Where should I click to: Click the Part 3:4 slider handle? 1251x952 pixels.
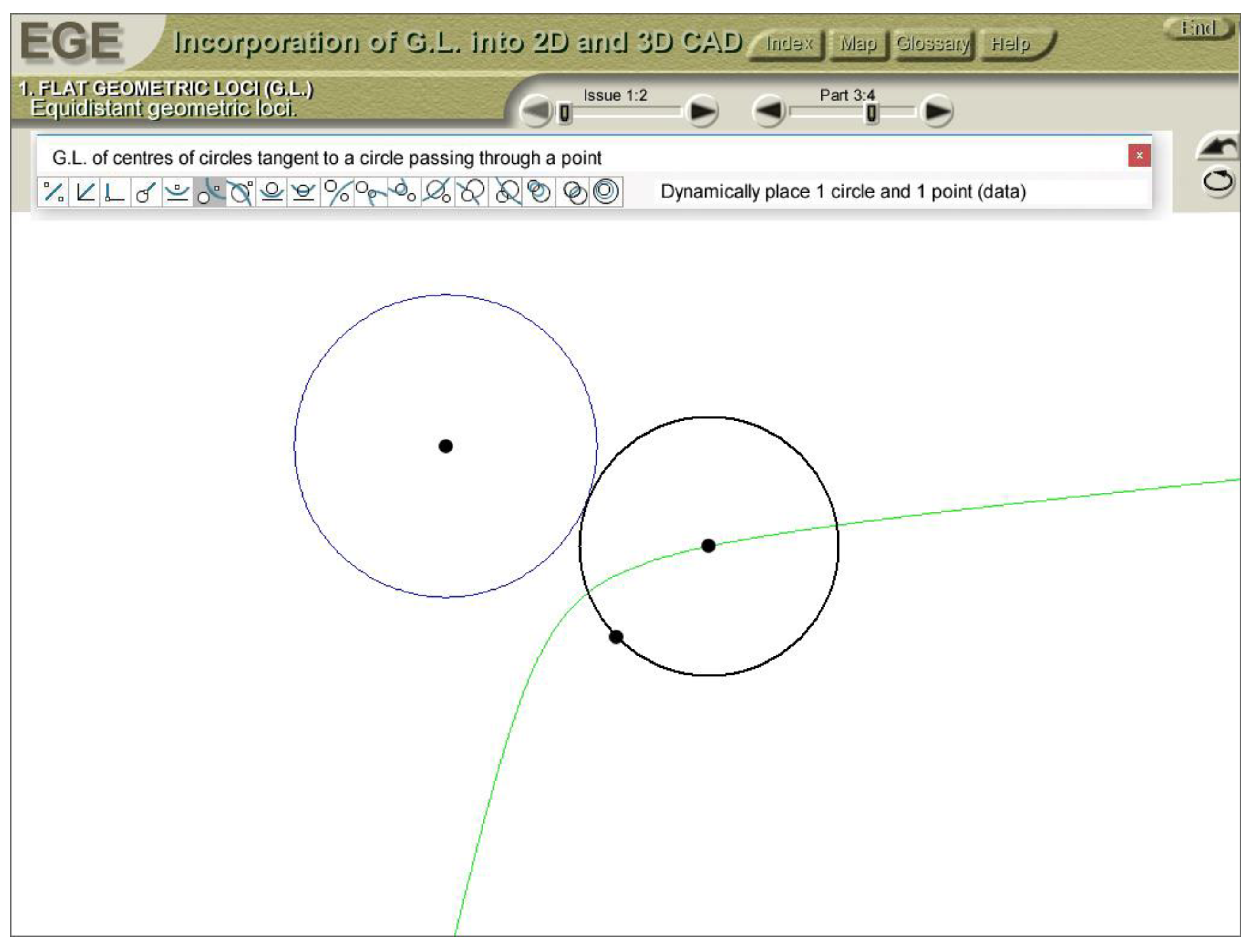871,114
